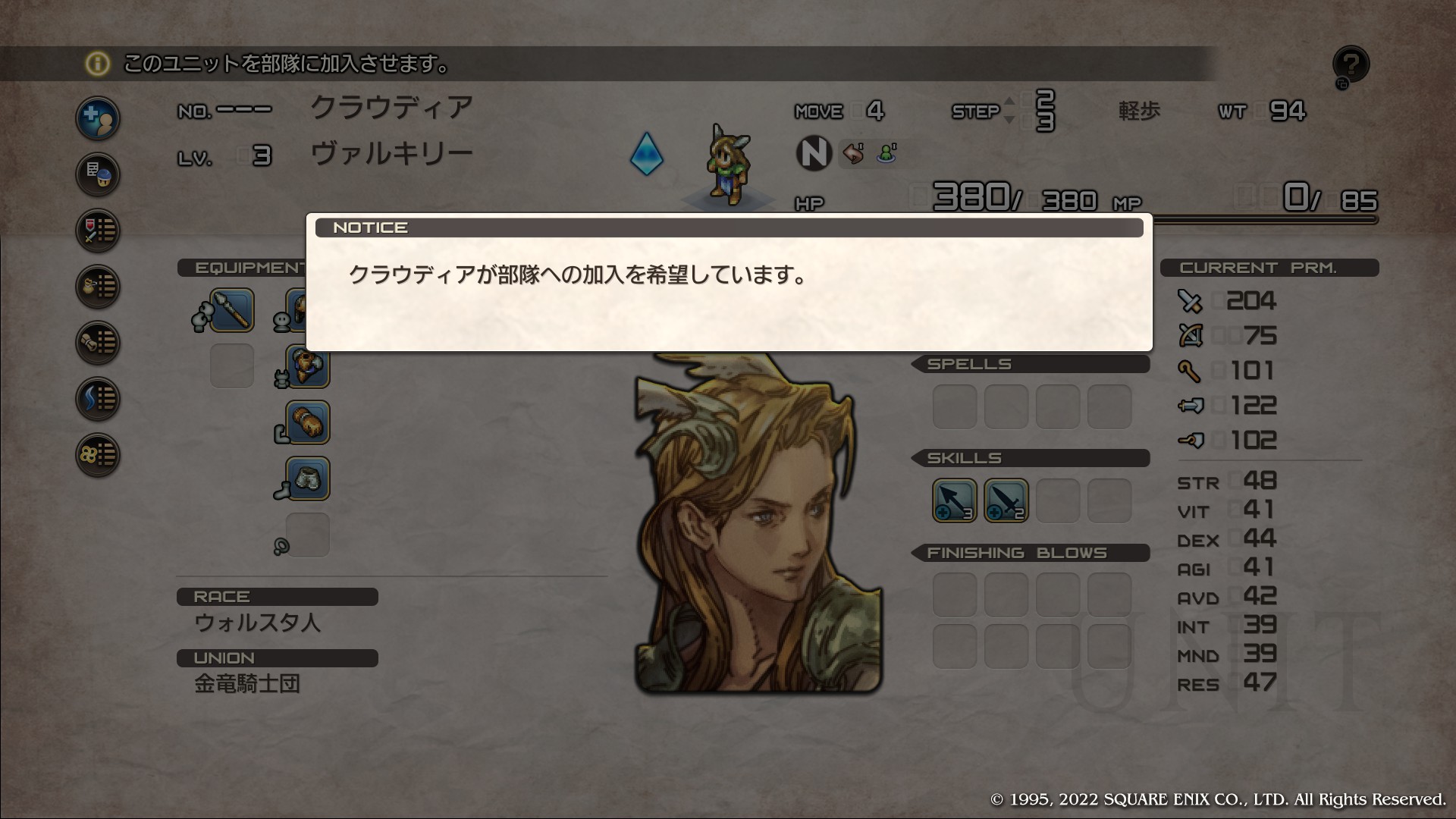Click the Valkyrie character portrait
This screenshot has width=1456, height=819.
click(x=758, y=523)
